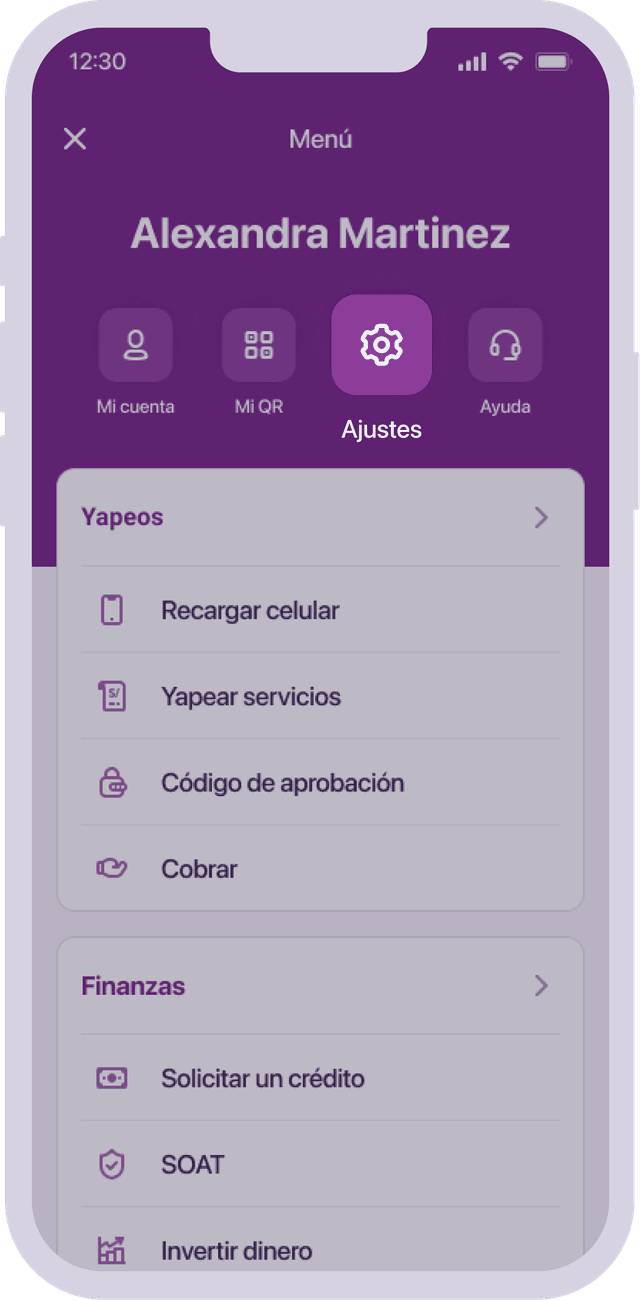The height and width of the screenshot is (1300, 640).
Task: Open the Ajustes gear icon
Action: 381,345
